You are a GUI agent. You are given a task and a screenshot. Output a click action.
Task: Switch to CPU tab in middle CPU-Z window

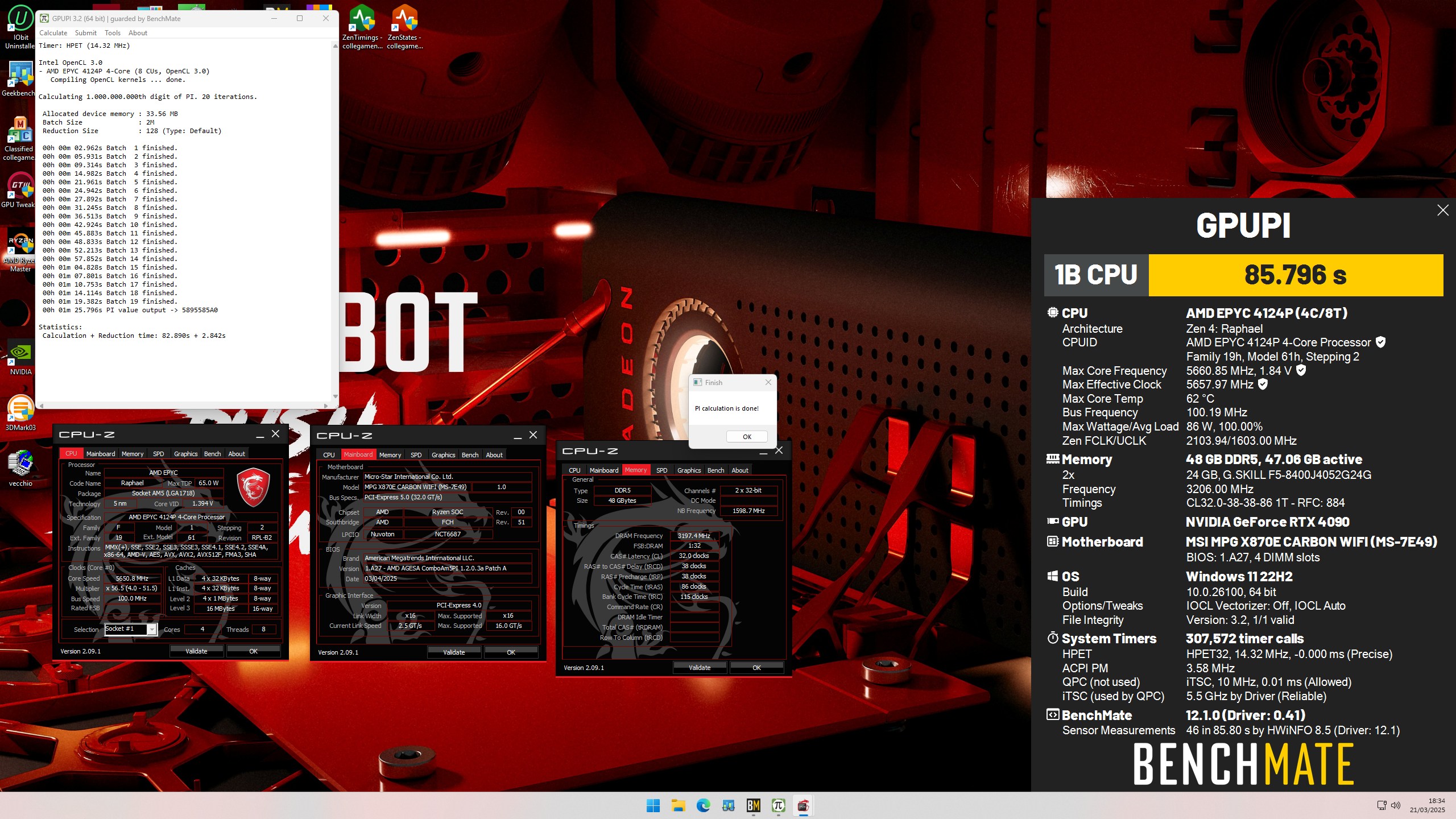(x=329, y=455)
